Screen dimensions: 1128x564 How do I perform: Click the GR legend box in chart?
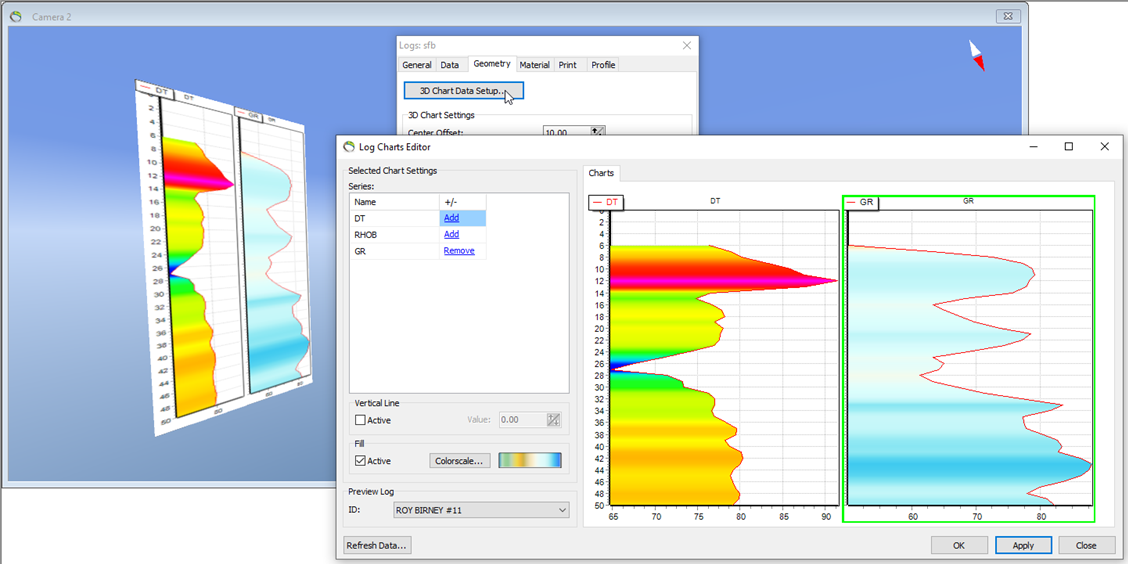(860, 203)
